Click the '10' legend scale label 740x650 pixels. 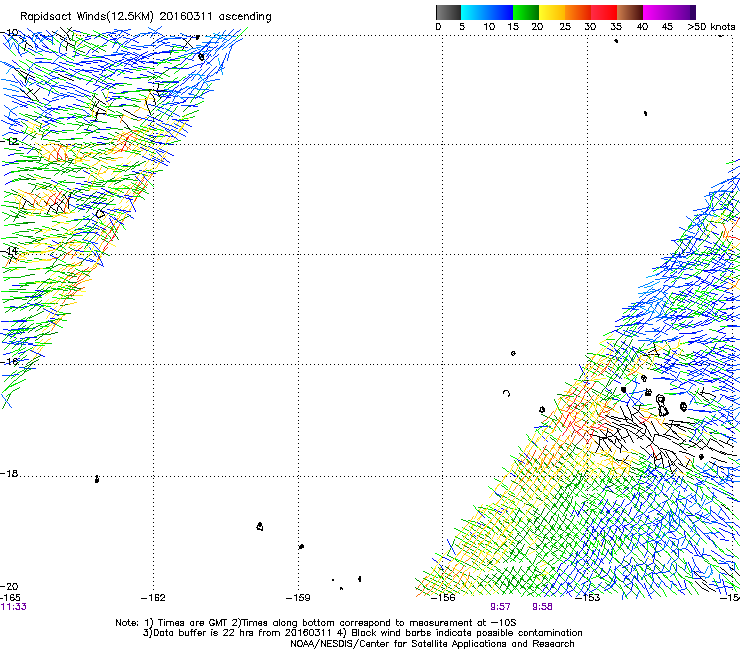click(489, 27)
